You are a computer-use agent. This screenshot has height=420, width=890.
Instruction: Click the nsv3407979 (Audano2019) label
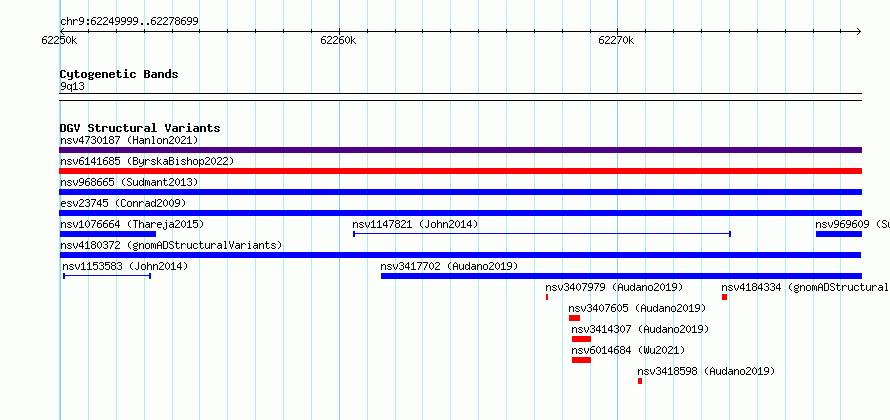click(614, 287)
